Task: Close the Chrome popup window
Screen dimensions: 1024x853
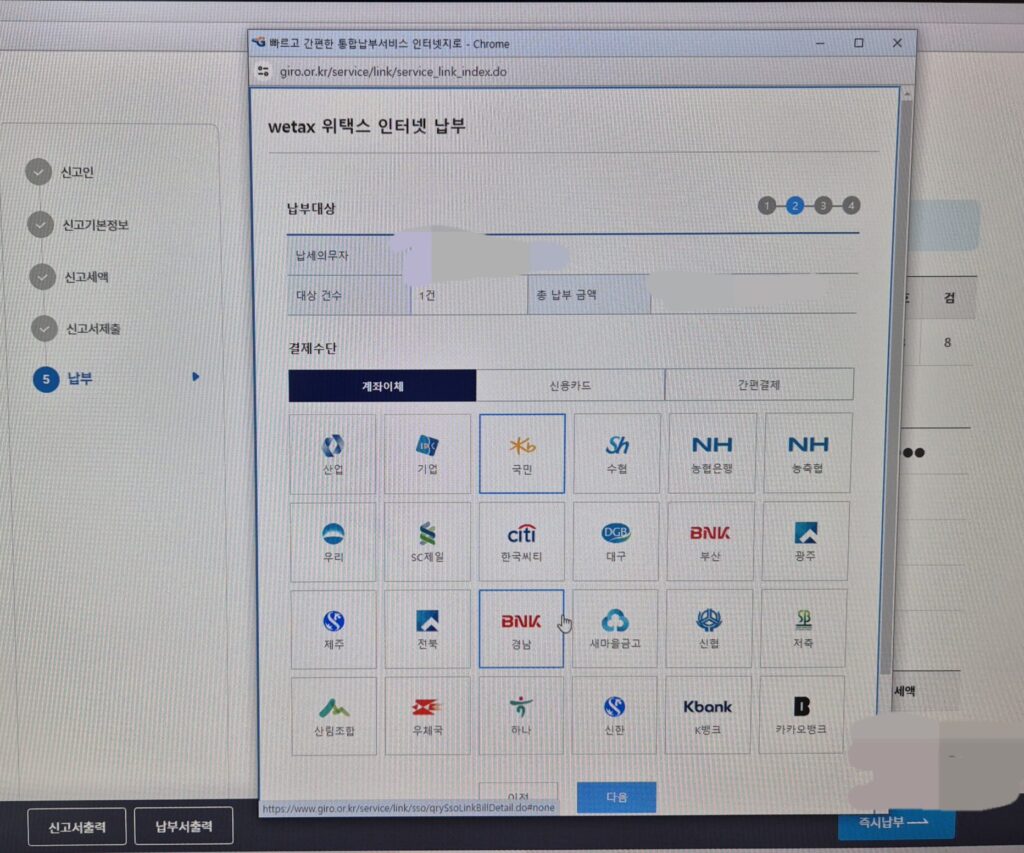Action: [897, 43]
